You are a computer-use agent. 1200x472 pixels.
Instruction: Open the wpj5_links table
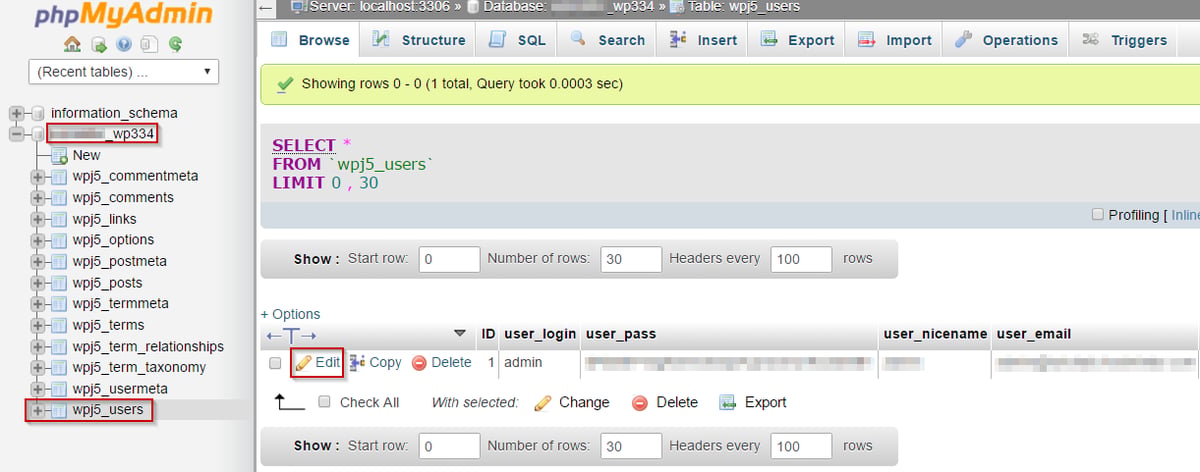104,219
